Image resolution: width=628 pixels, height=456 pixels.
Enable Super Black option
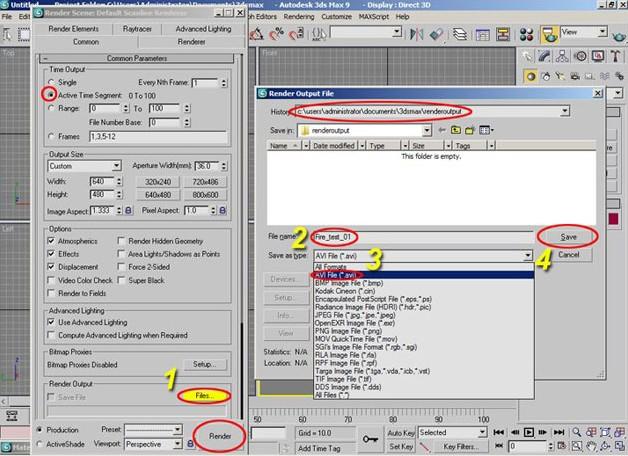(x=121, y=280)
